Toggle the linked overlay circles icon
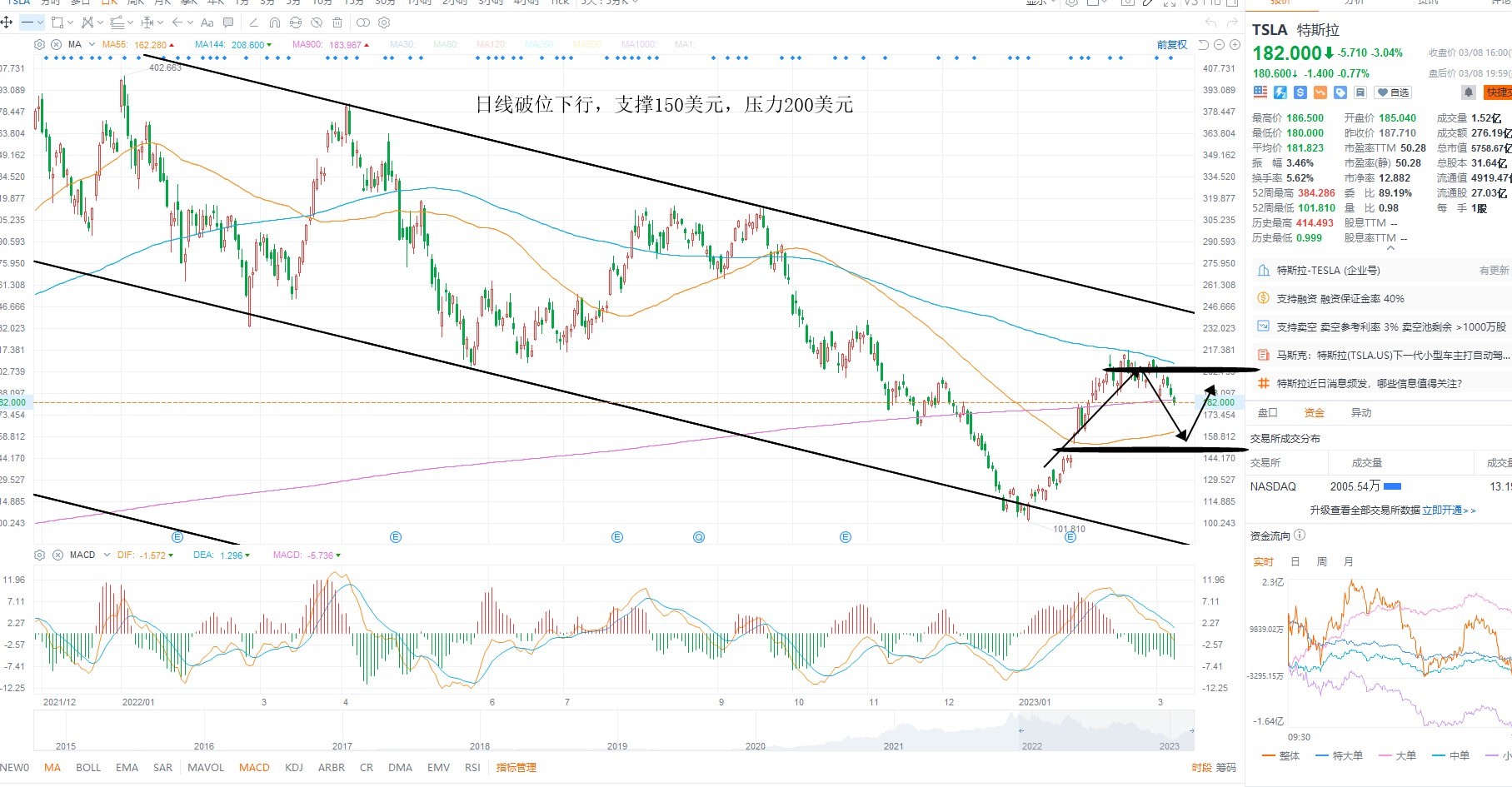1512x787 pixels. pyautogui.click(x=363, y=22)
